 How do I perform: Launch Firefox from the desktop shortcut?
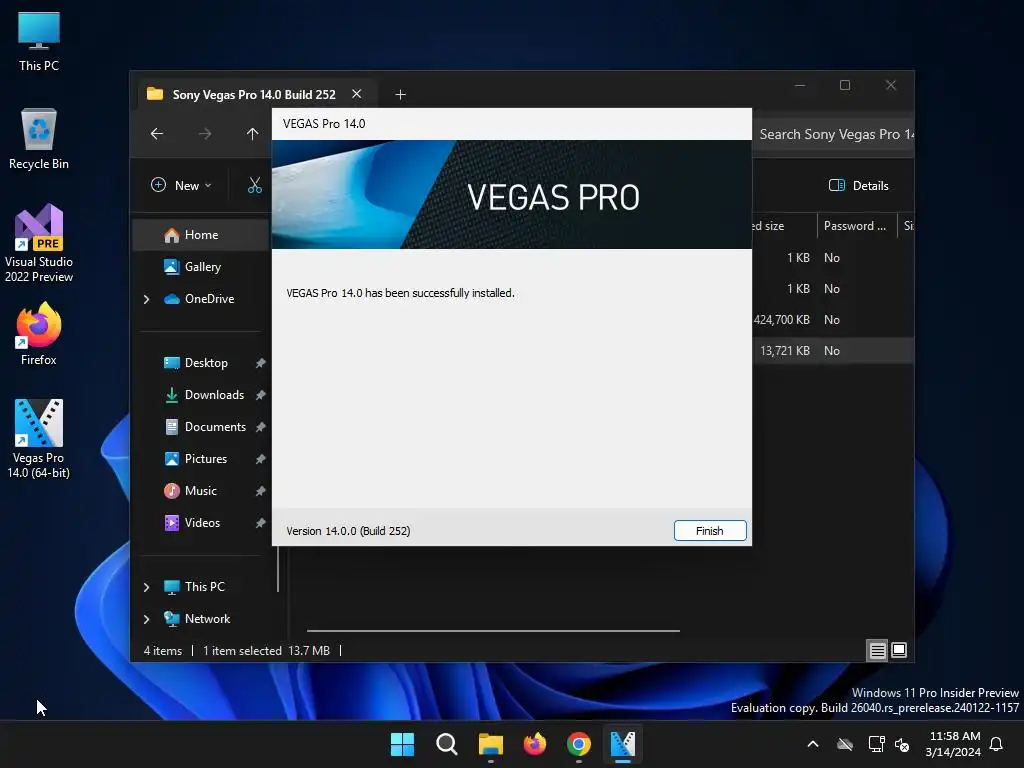pos(39,334)
